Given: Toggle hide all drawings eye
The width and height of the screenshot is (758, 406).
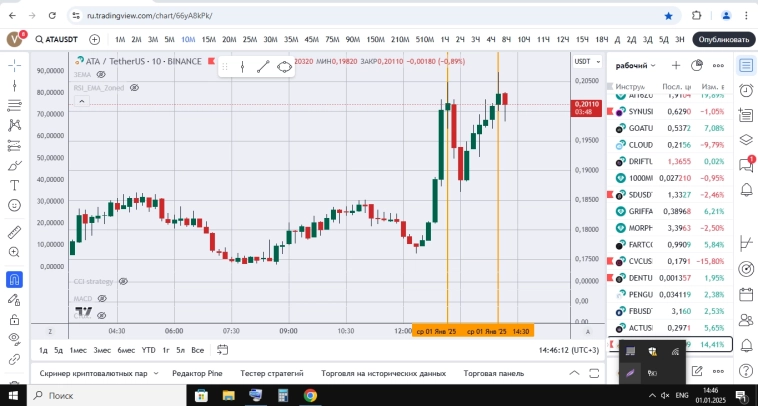Looking at the screenshot, I should coord(15,339).
